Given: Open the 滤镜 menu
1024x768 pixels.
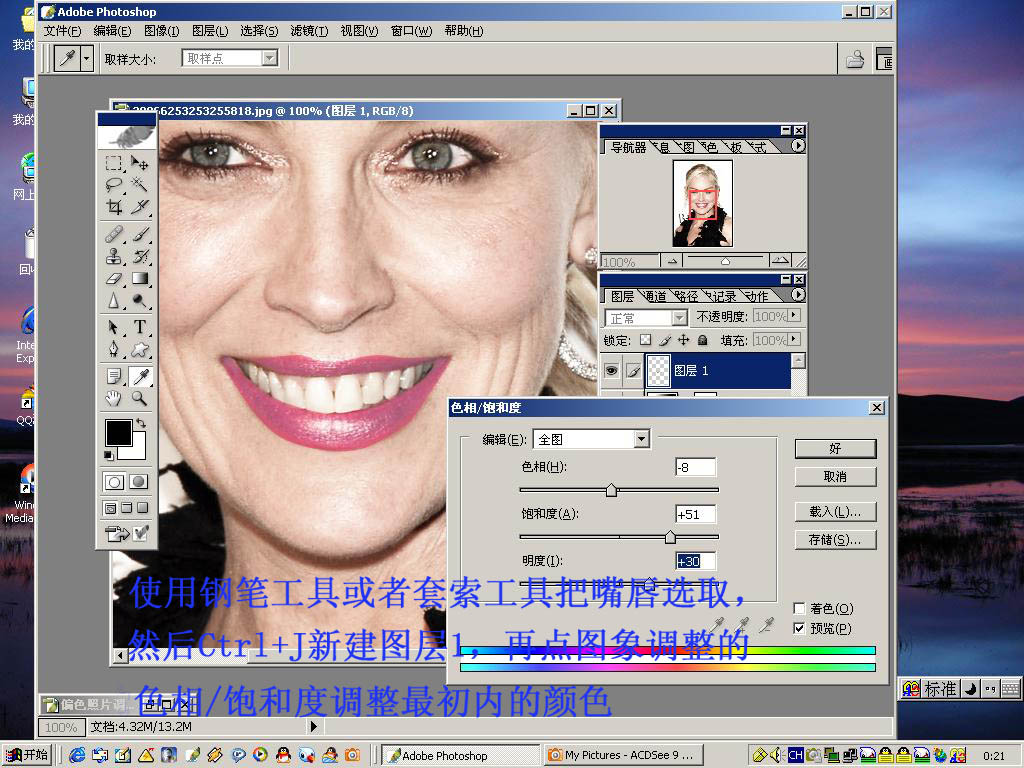Looking at the screenshot, I should tap(309, 31).
